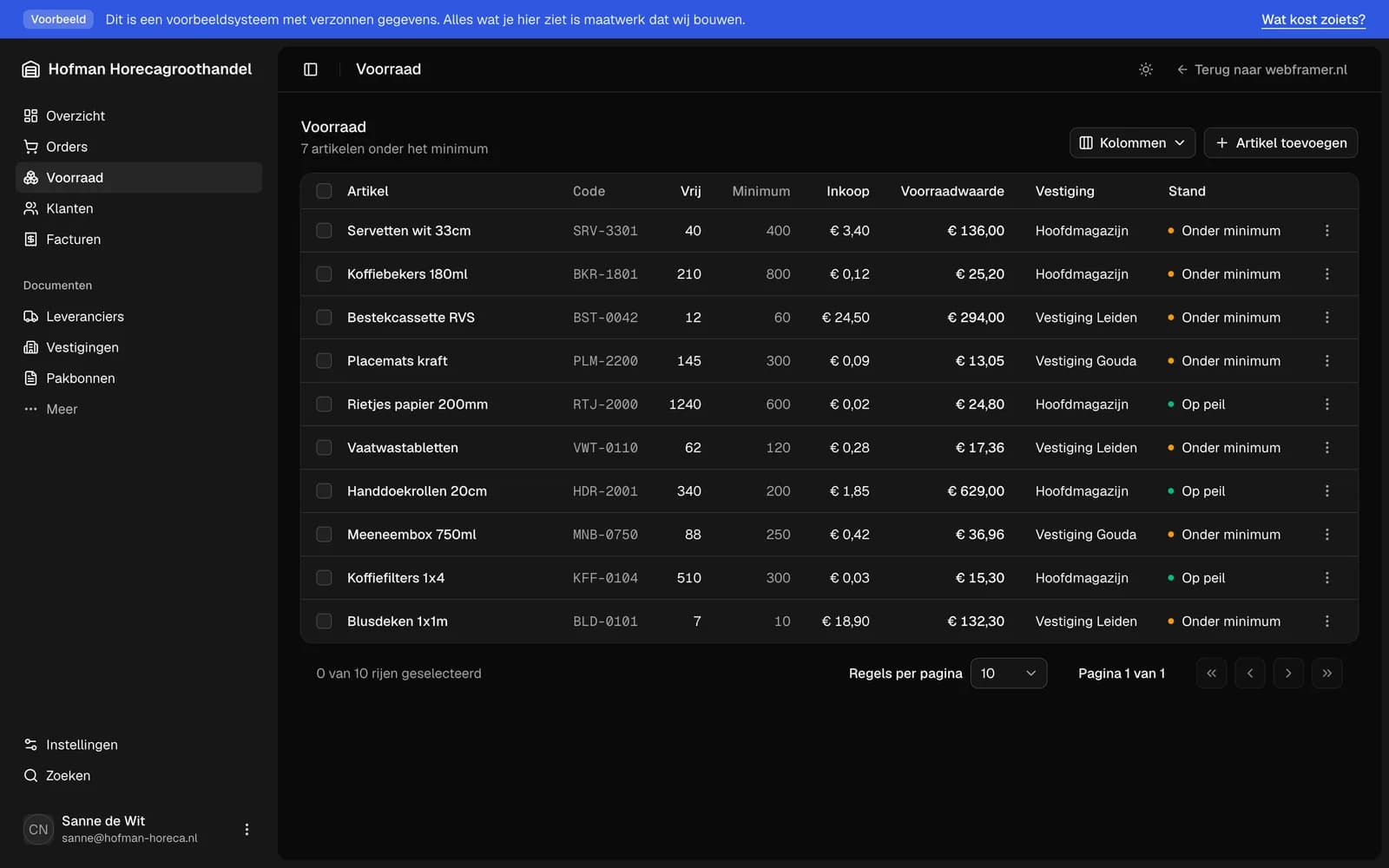Click Artikel toevoegen button
The width and height of the screenshot is (1389, 868).
pyautogui.click(x=1280, y=143)
